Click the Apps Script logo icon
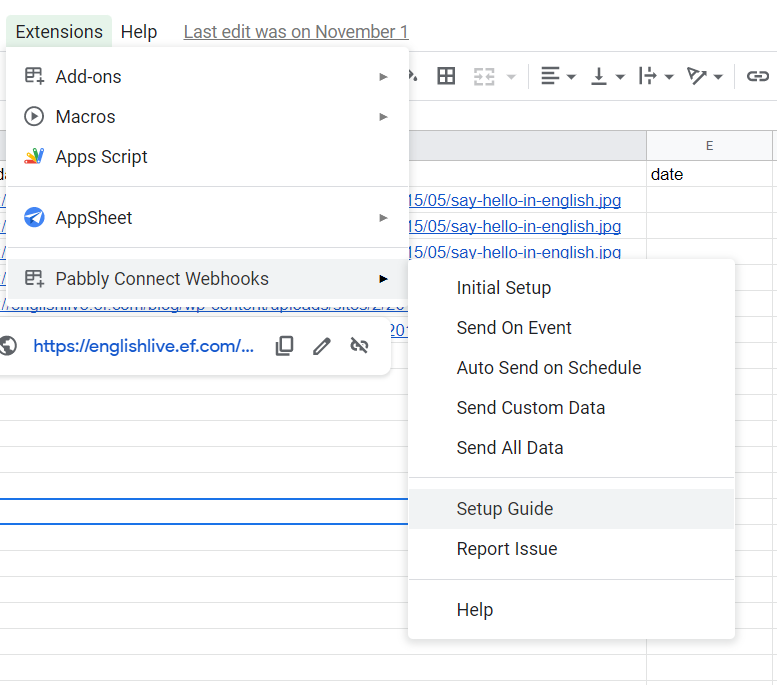777x685 pixels. 34,157
